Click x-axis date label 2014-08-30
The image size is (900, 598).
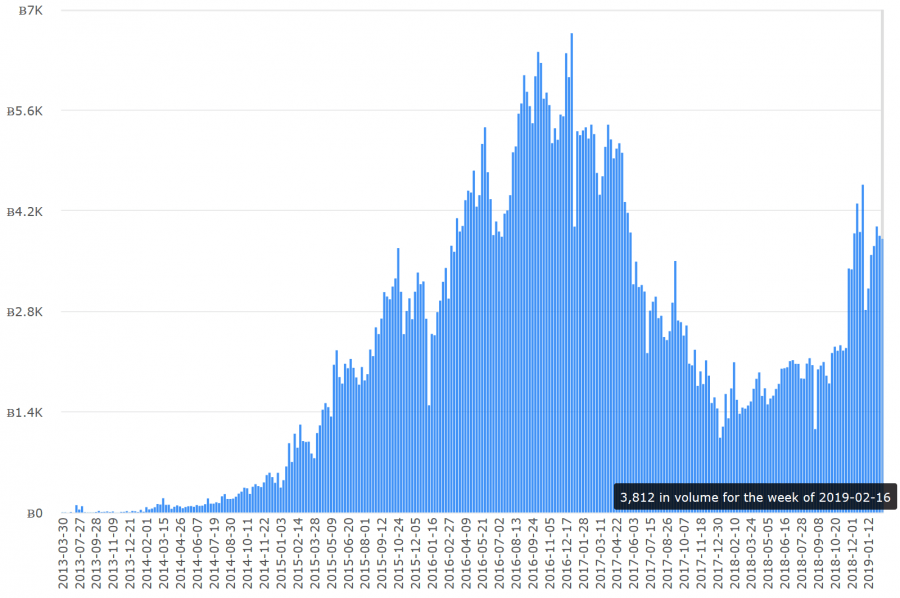[x=231, y=553]
